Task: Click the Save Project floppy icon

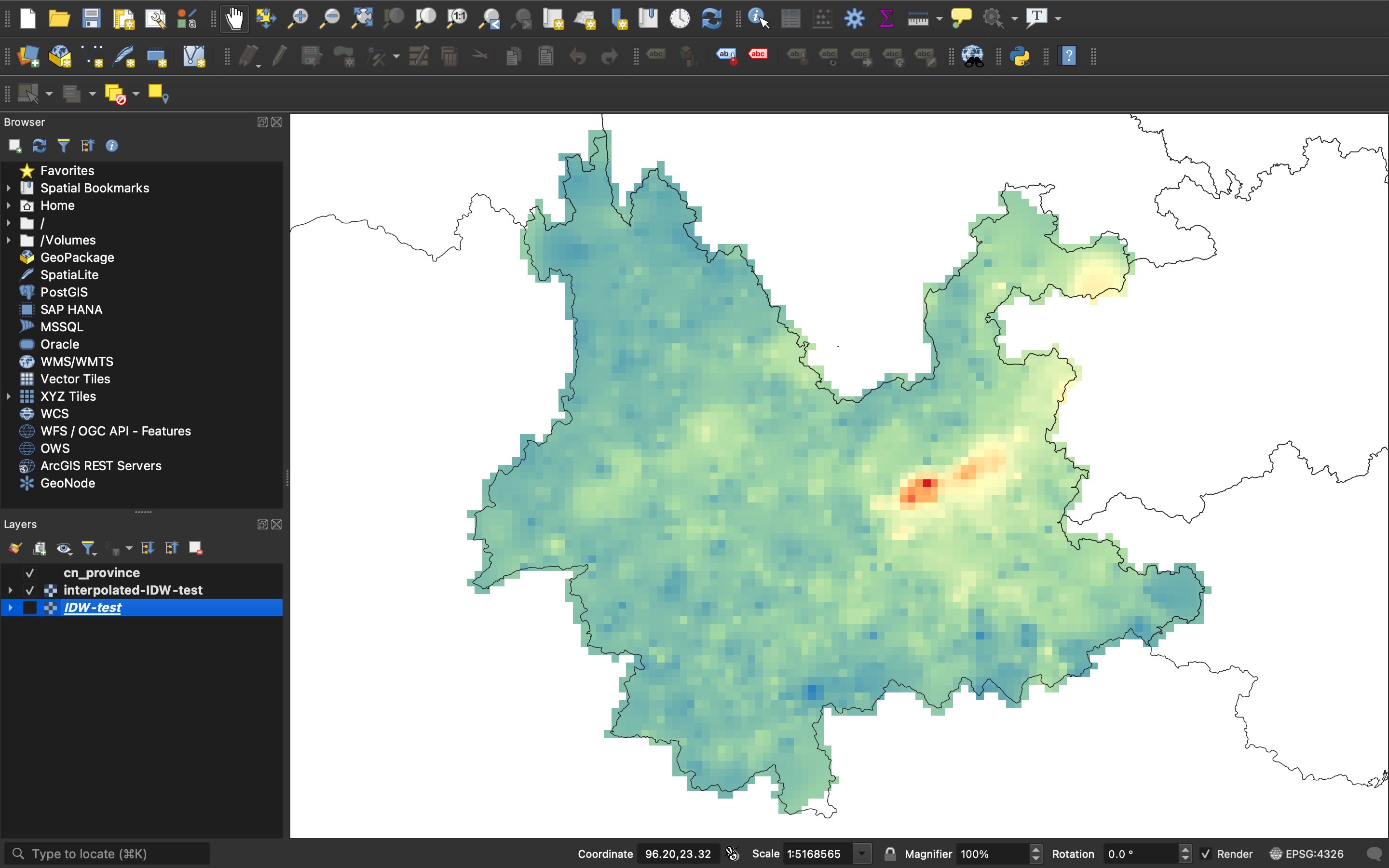Action: click(x=91, y=18)
